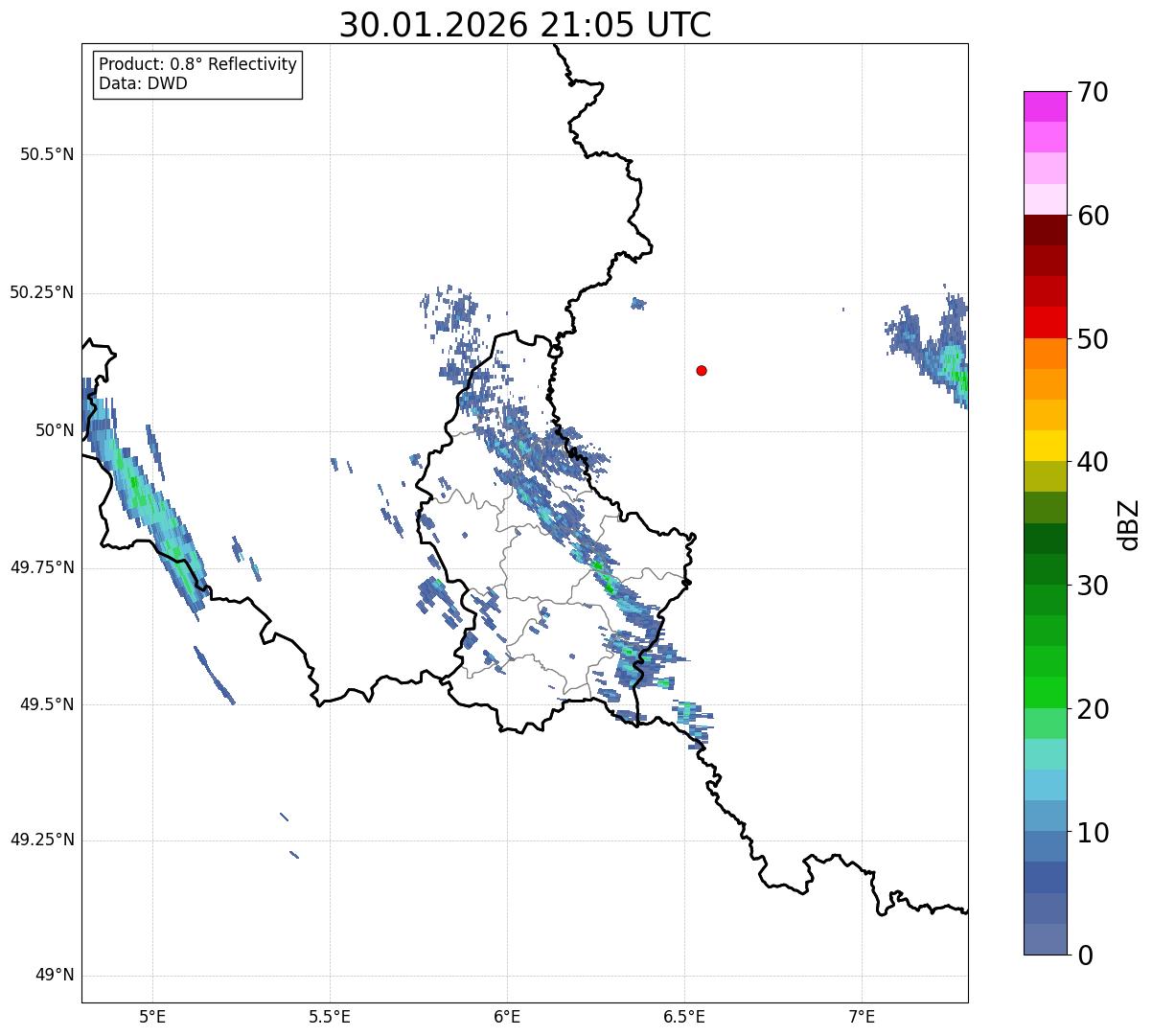Click the dBZ colorbar axis label

tap(1129, 523)
